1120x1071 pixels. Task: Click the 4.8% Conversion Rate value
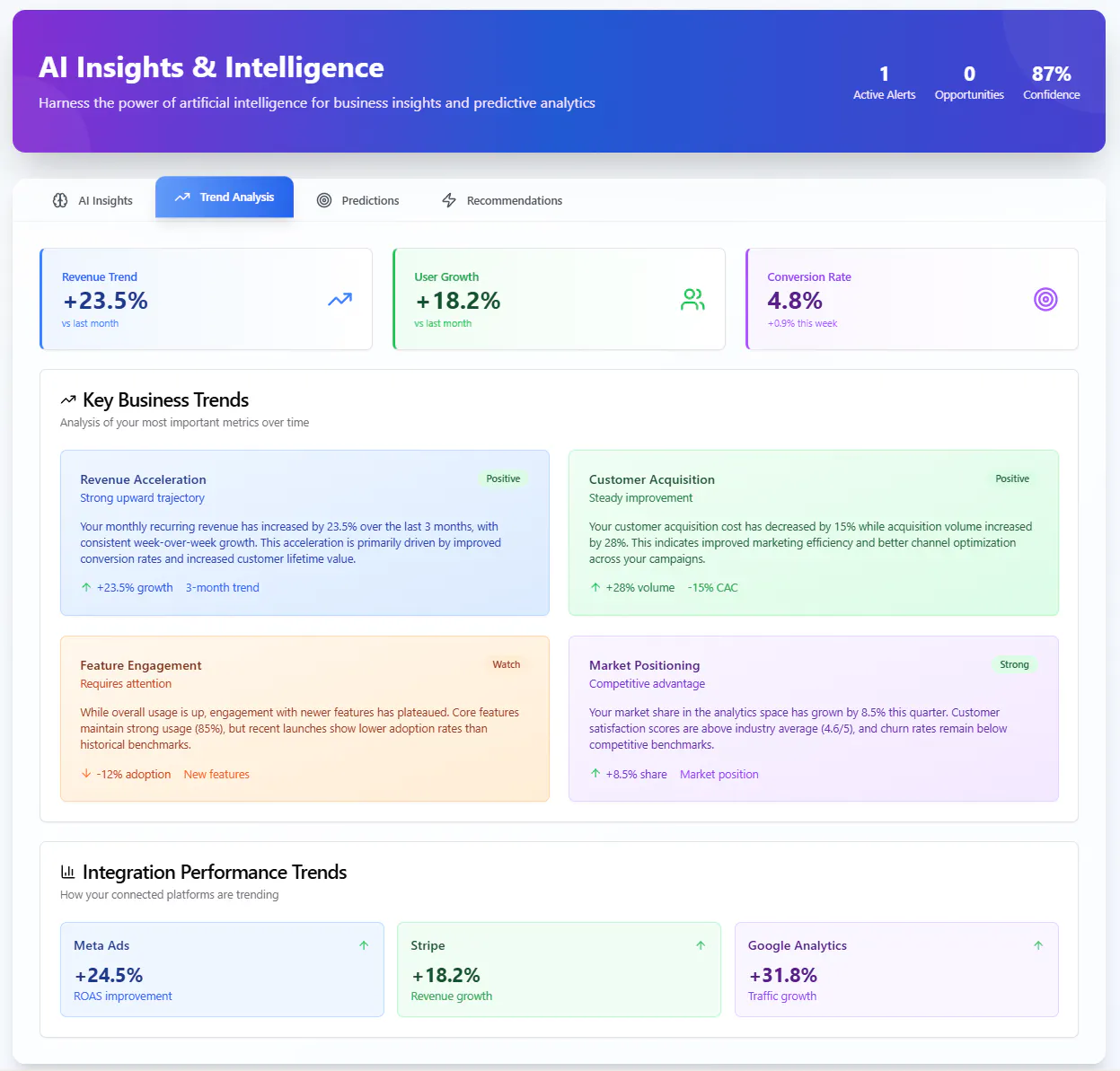coord(795,301)
